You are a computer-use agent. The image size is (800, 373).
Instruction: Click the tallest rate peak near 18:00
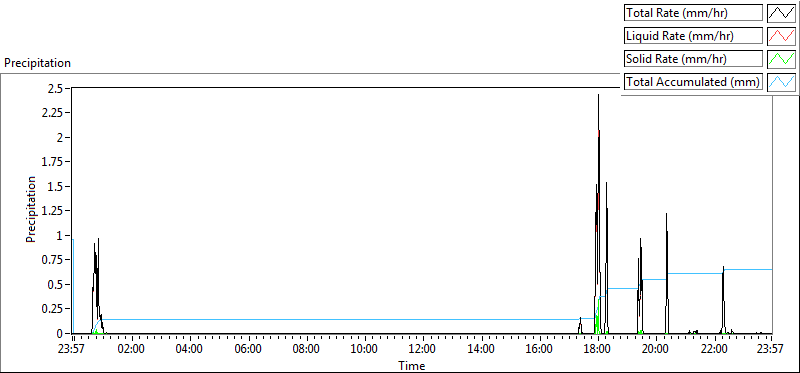point(598,95)
